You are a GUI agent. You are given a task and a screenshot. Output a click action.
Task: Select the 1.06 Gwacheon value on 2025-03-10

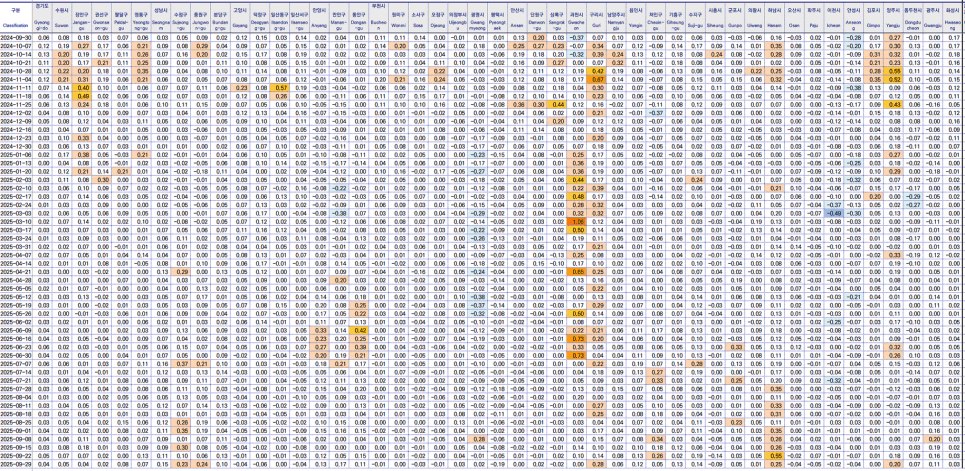click(x=577, y=220)
